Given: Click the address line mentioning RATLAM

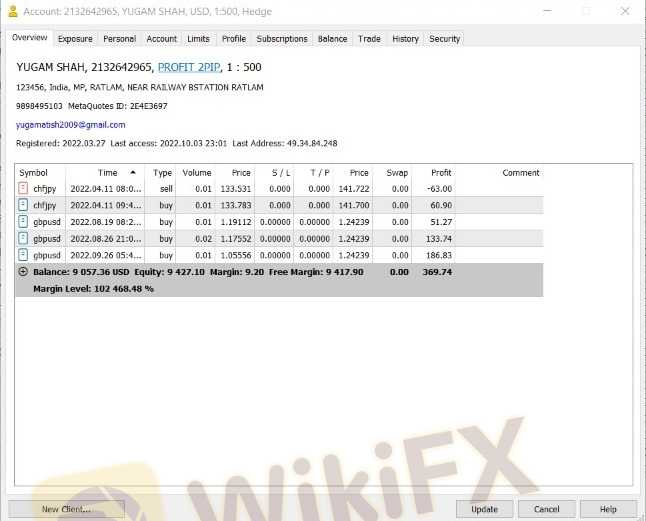Looking at the screenshot, I should pyautogui.click(x=140, y=87).
